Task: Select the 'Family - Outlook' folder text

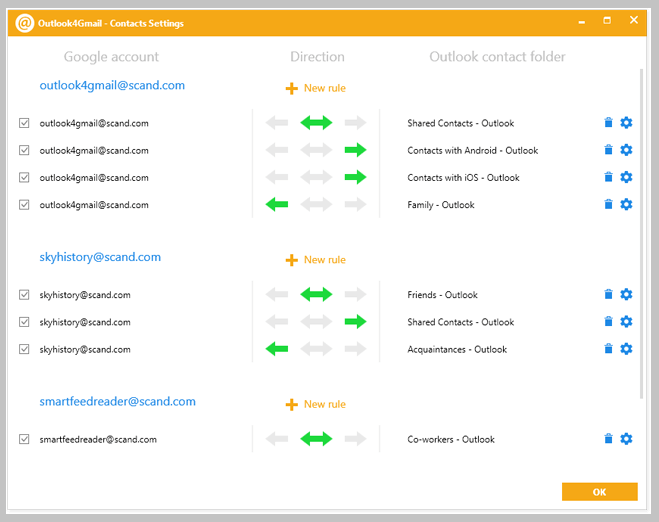Action: click(x=440, y=205)
